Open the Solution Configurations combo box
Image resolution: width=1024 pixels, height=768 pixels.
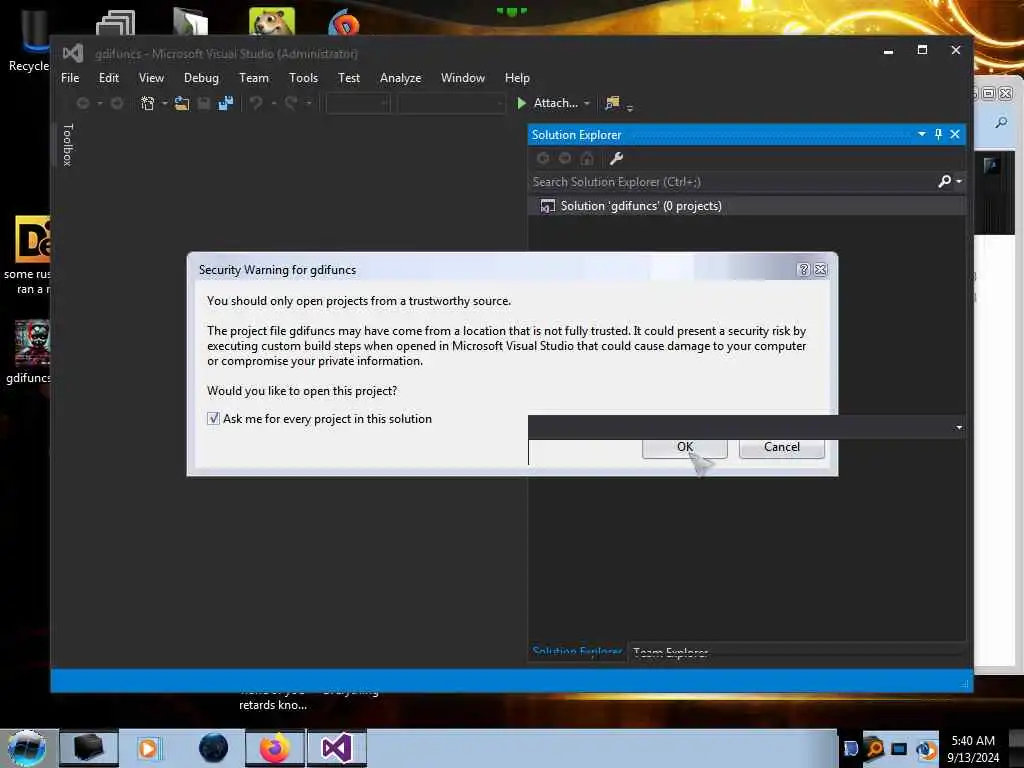(x=358, y=103)
